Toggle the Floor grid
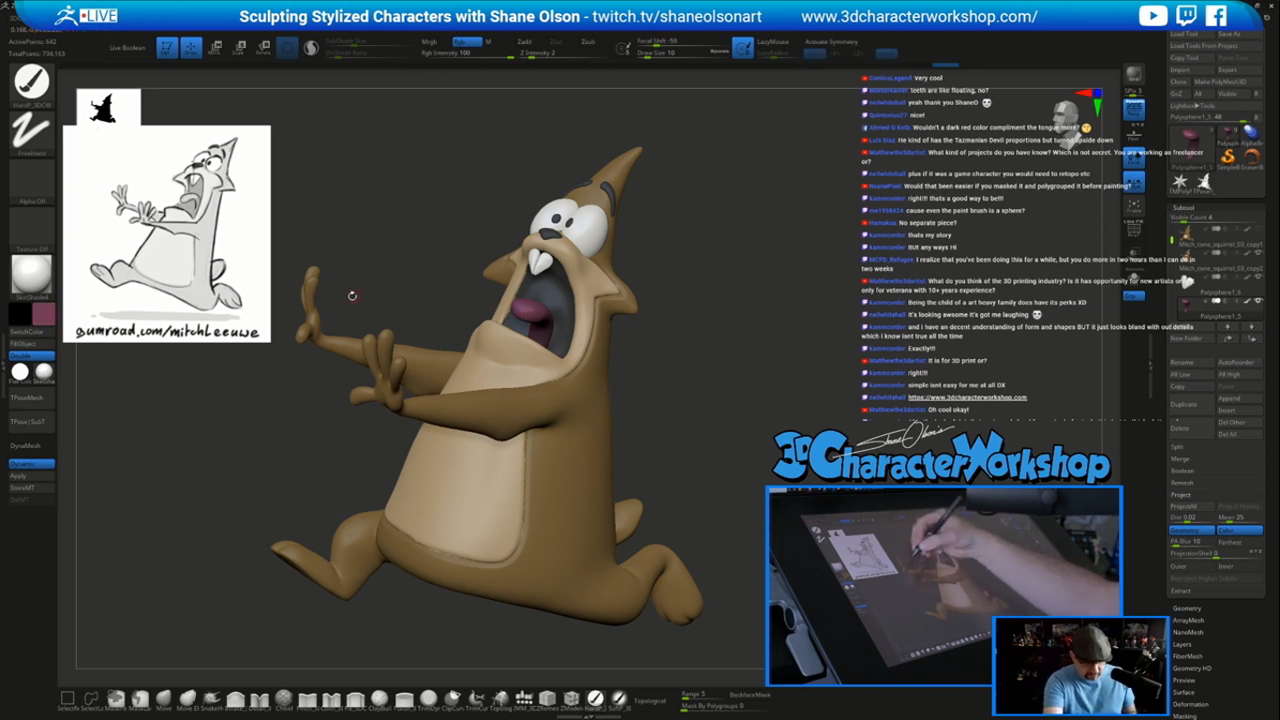Viewport: 1280px width, 720px height. (x=1134, y=136)
